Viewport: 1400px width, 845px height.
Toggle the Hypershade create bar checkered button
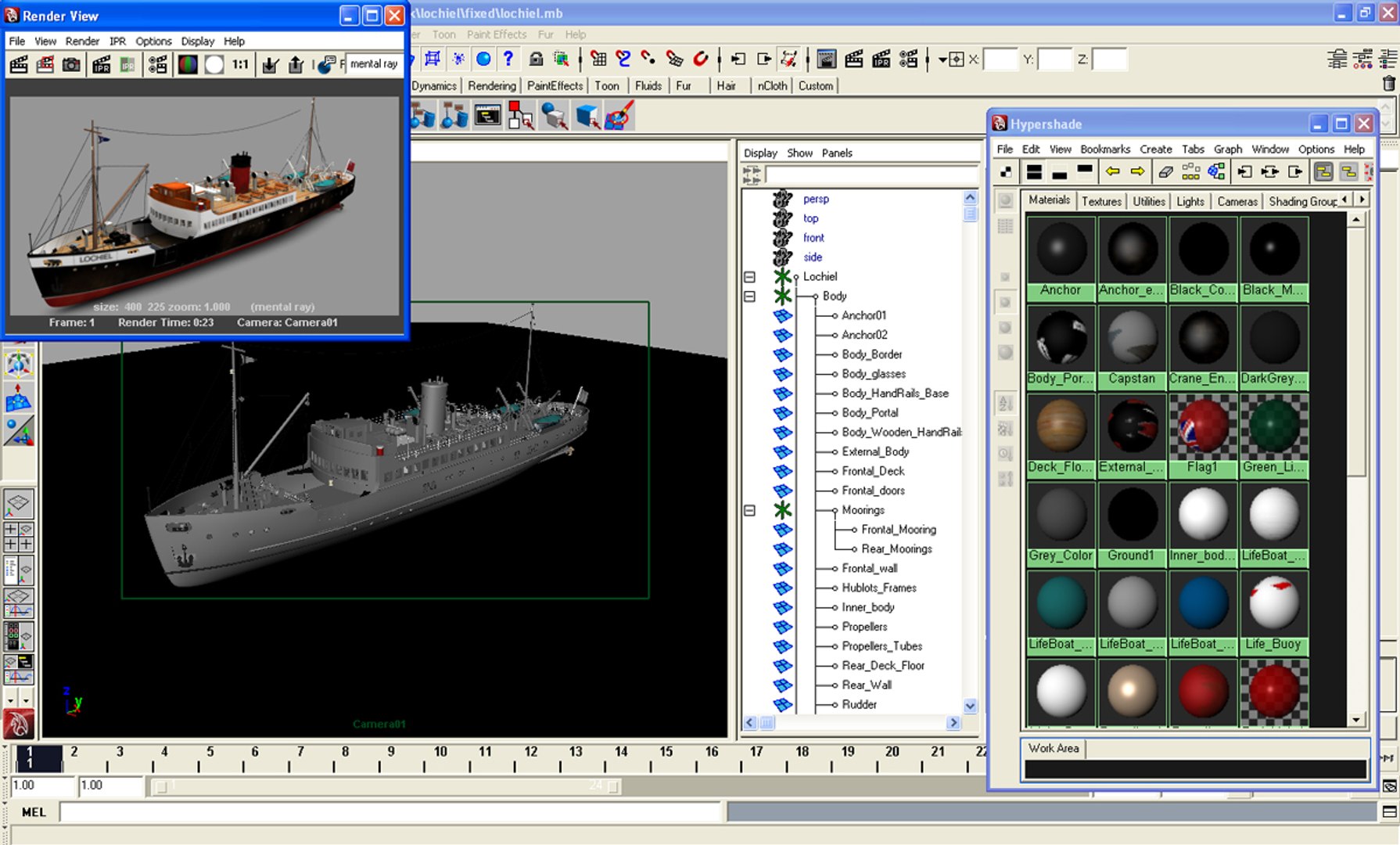coord(1006,171)
